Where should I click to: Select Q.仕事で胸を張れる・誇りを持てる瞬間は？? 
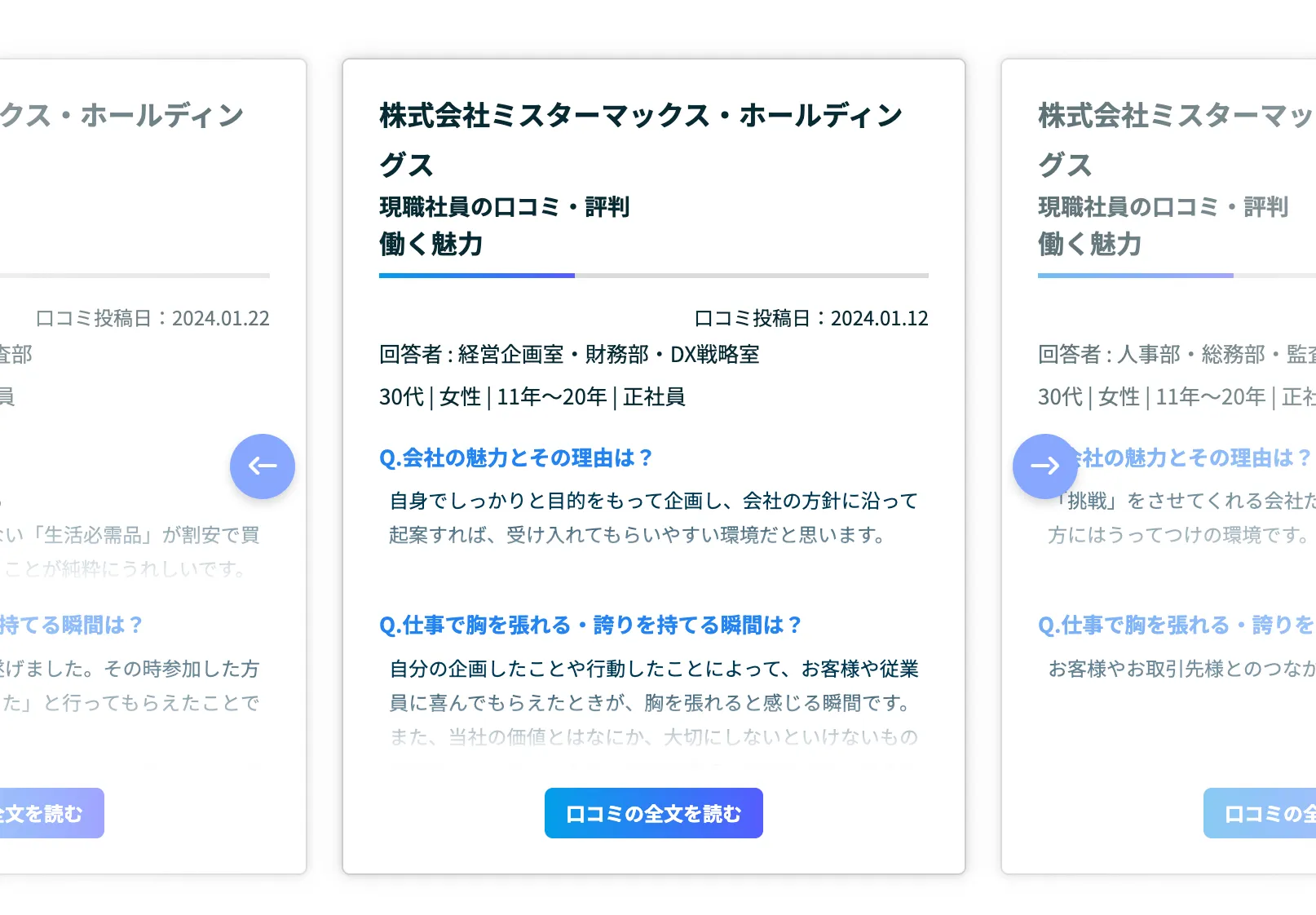click(589, 625)
